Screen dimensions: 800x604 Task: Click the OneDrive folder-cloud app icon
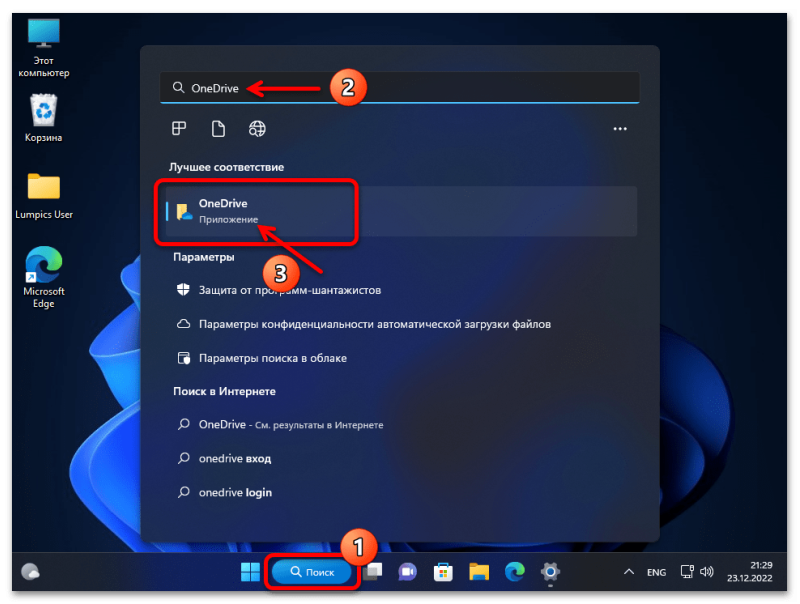click(x=184, y=212)
